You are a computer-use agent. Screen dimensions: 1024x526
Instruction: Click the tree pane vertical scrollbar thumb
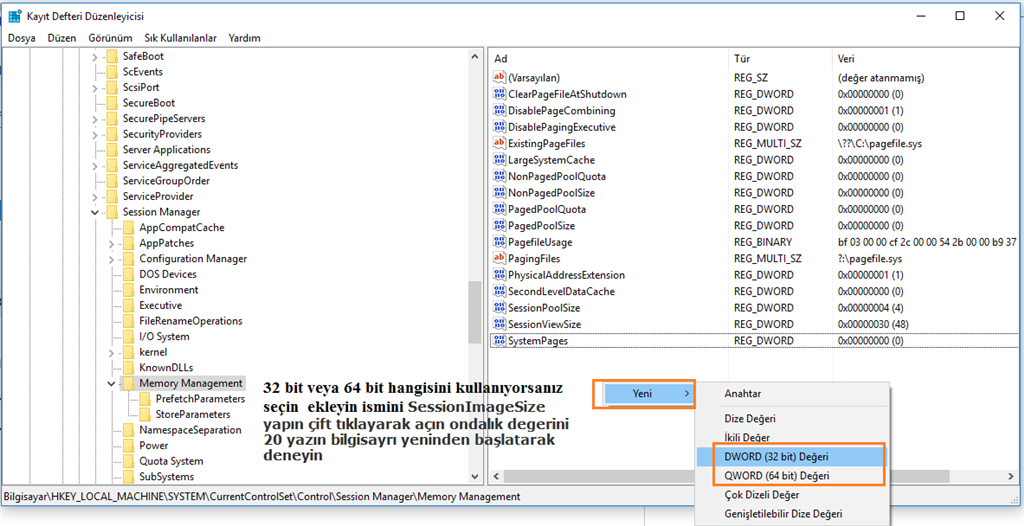[x=475, y=312]
